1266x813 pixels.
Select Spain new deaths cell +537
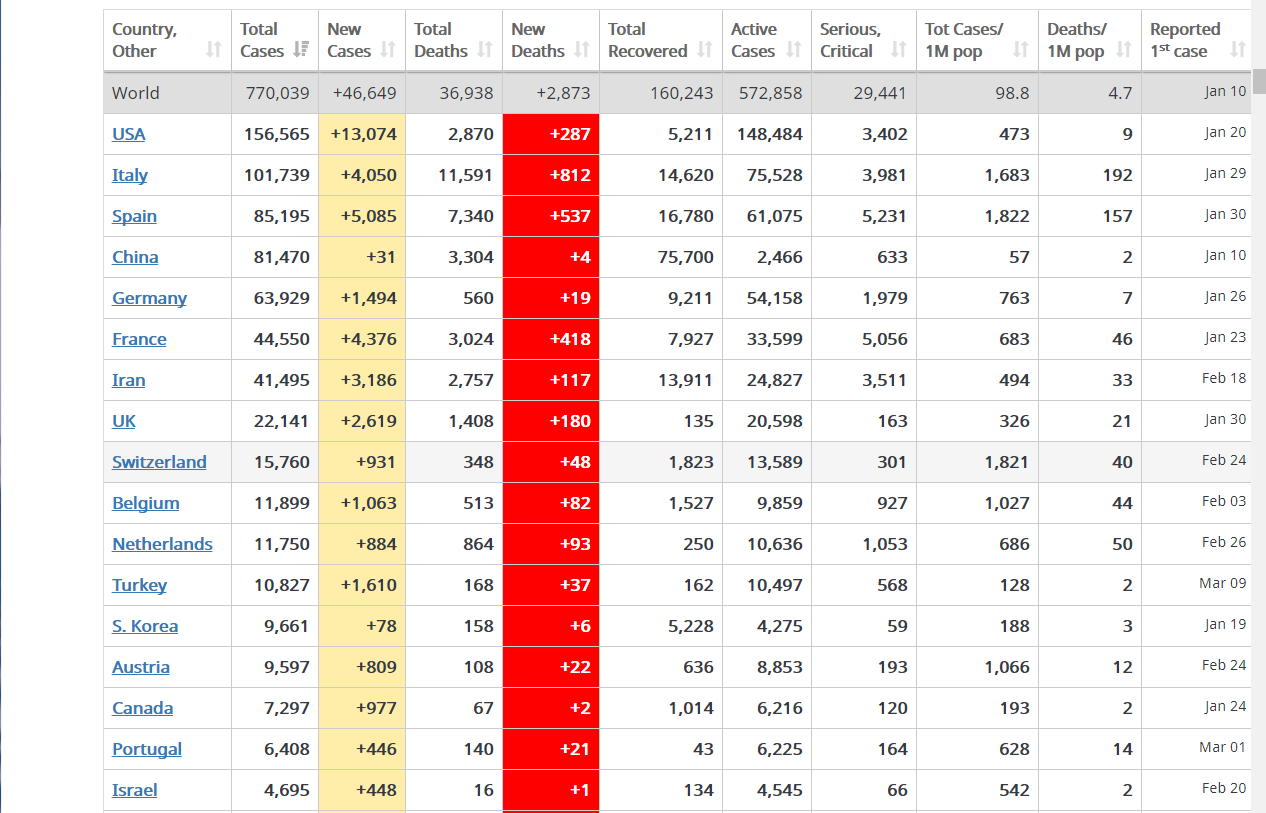pyautogui.click(x=551, y=216)
